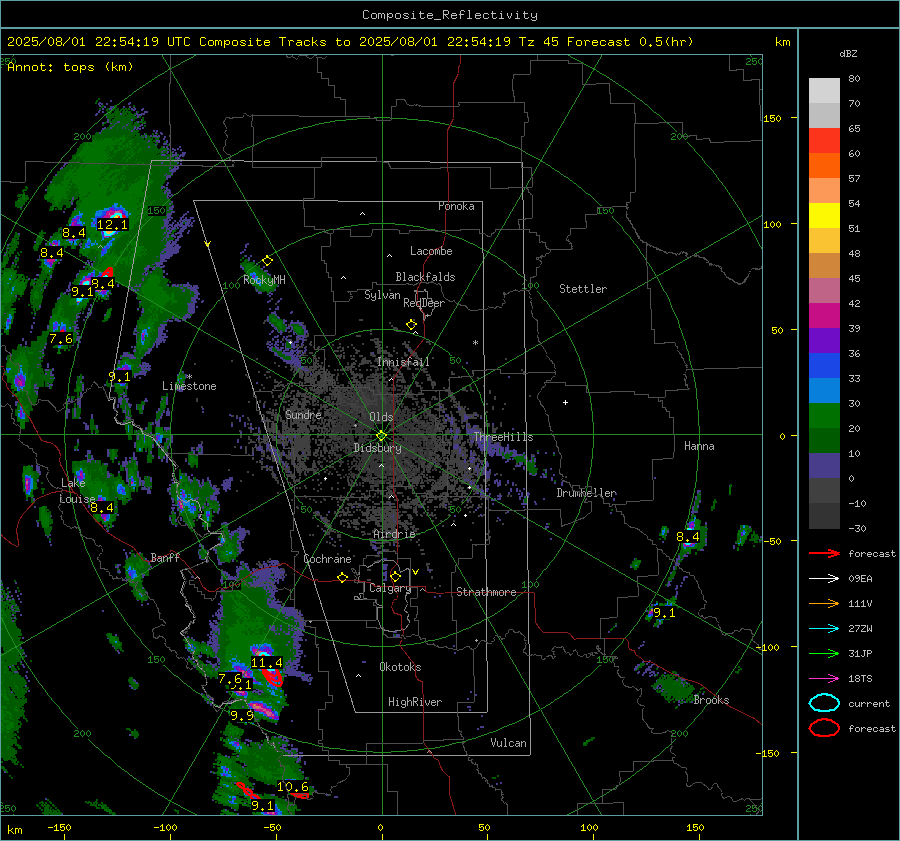Pick the light gray 80 dBZ swatch
This screenshot has width=900, height=841.
tap(824, 91)
